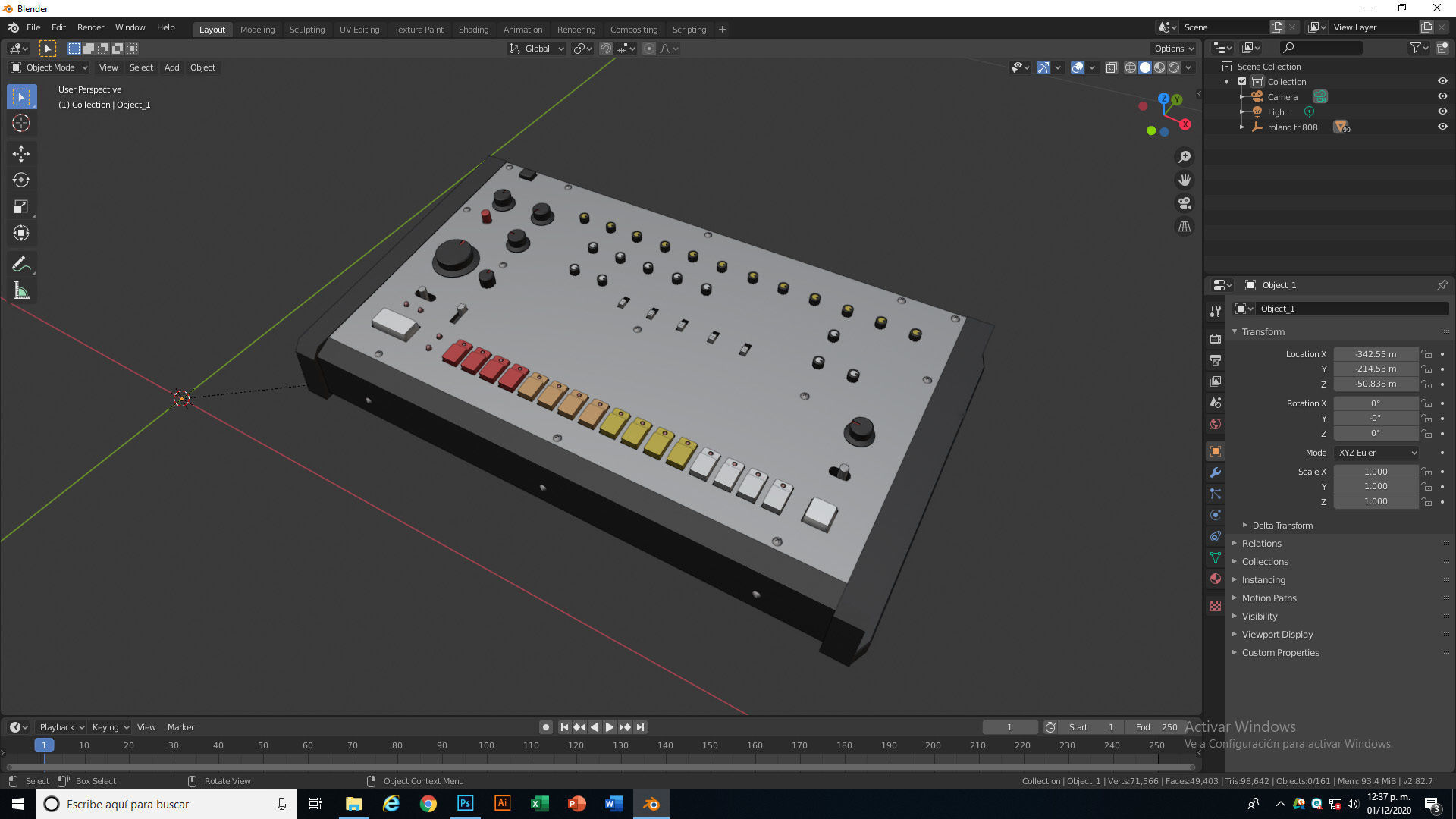Expand the Custom Properties panel
The width and height of the screenshot is (1456, 819).
1280,653
